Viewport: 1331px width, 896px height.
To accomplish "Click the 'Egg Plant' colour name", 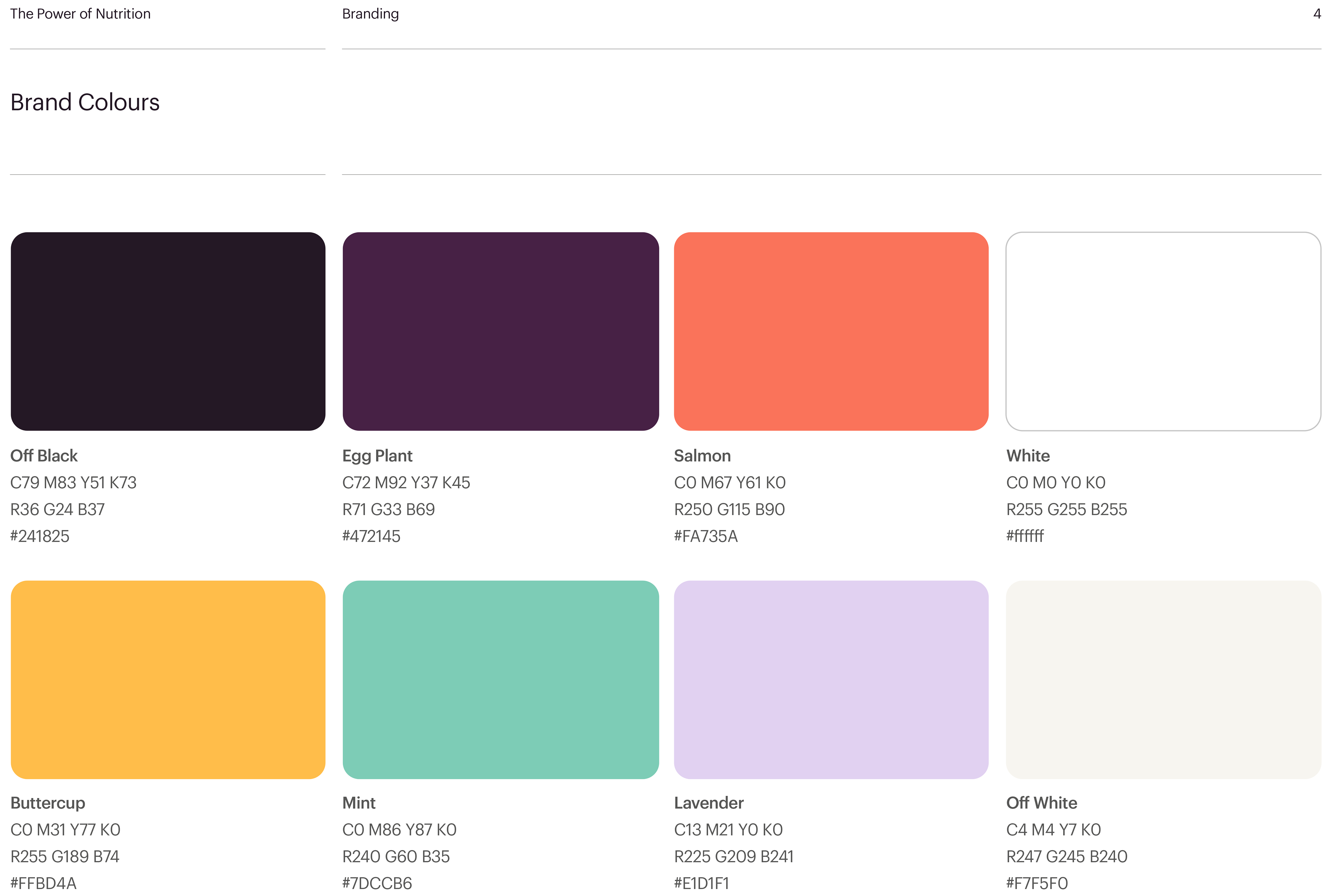I will (x=377, y=456).
